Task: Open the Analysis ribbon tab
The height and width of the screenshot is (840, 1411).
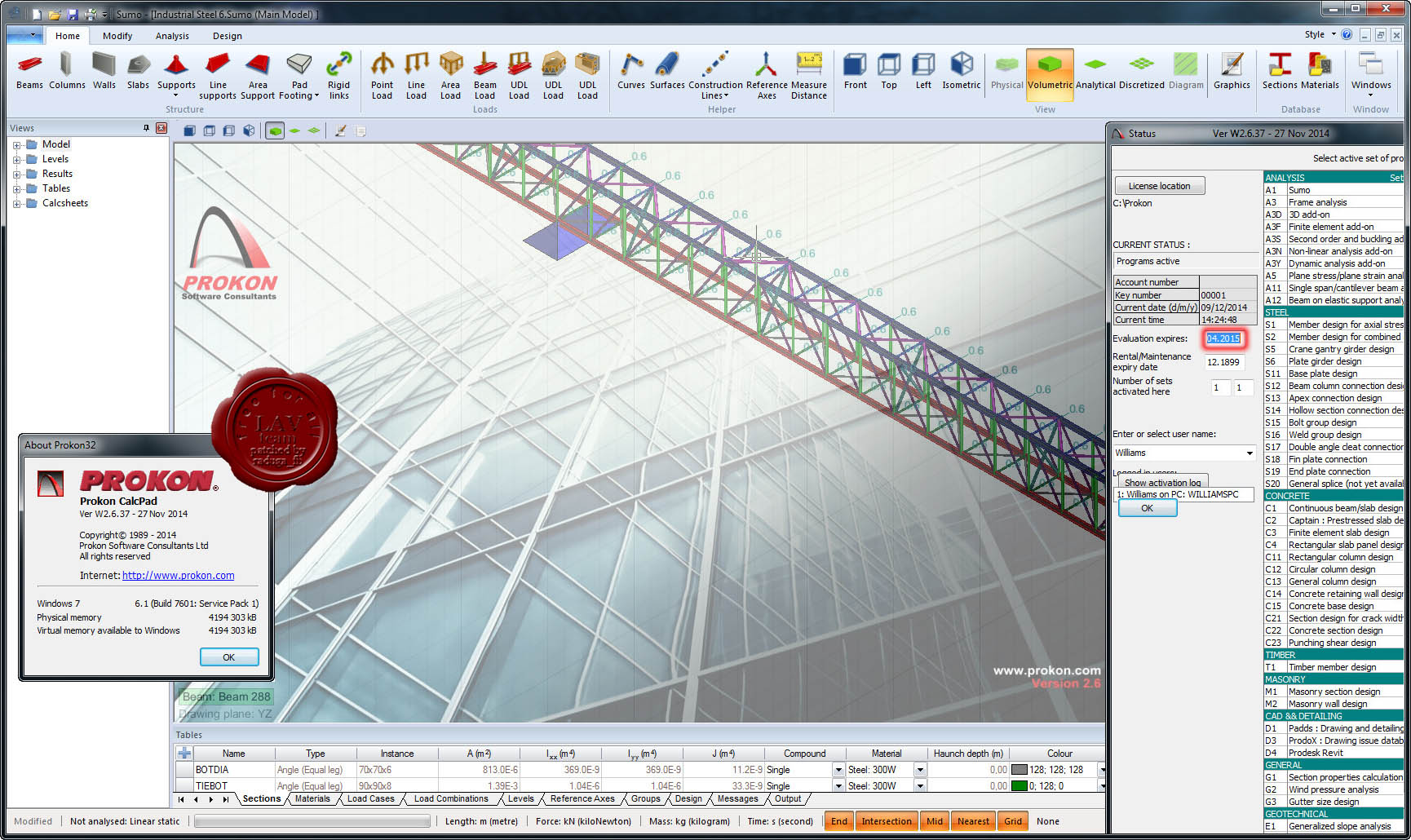Action: click(172, 36)
